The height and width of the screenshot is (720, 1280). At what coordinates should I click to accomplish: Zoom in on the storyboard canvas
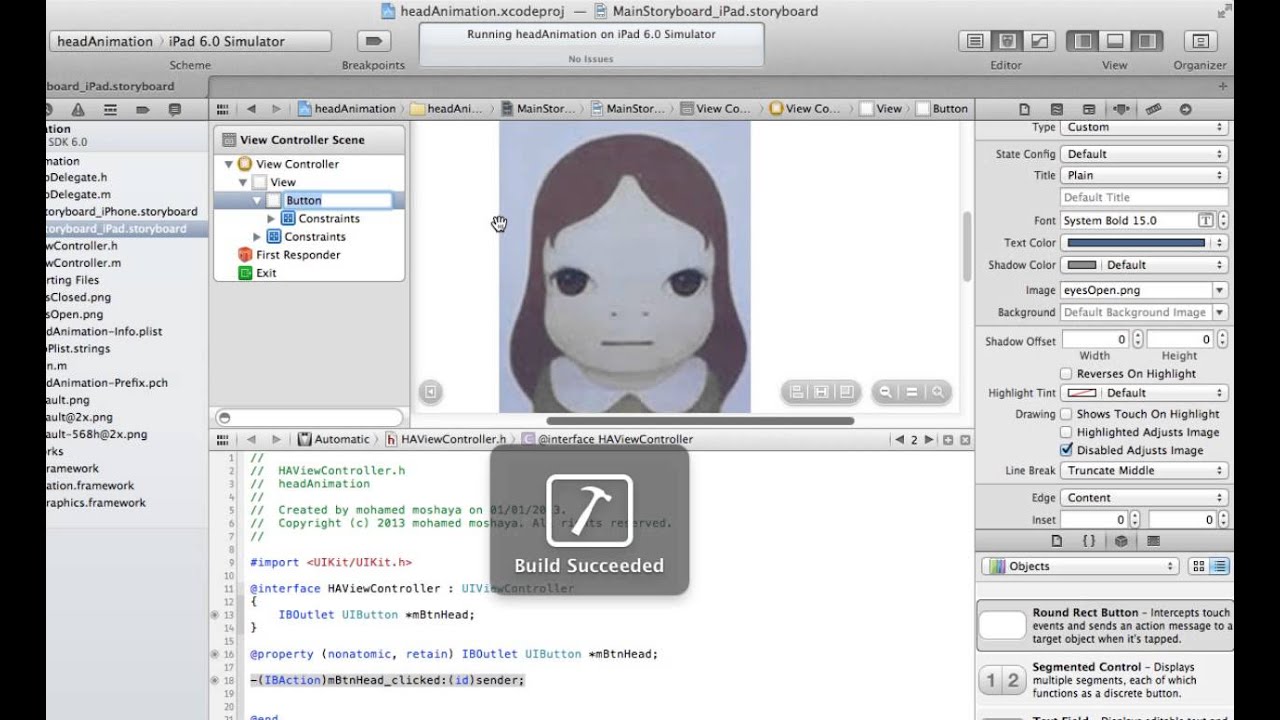938,393
